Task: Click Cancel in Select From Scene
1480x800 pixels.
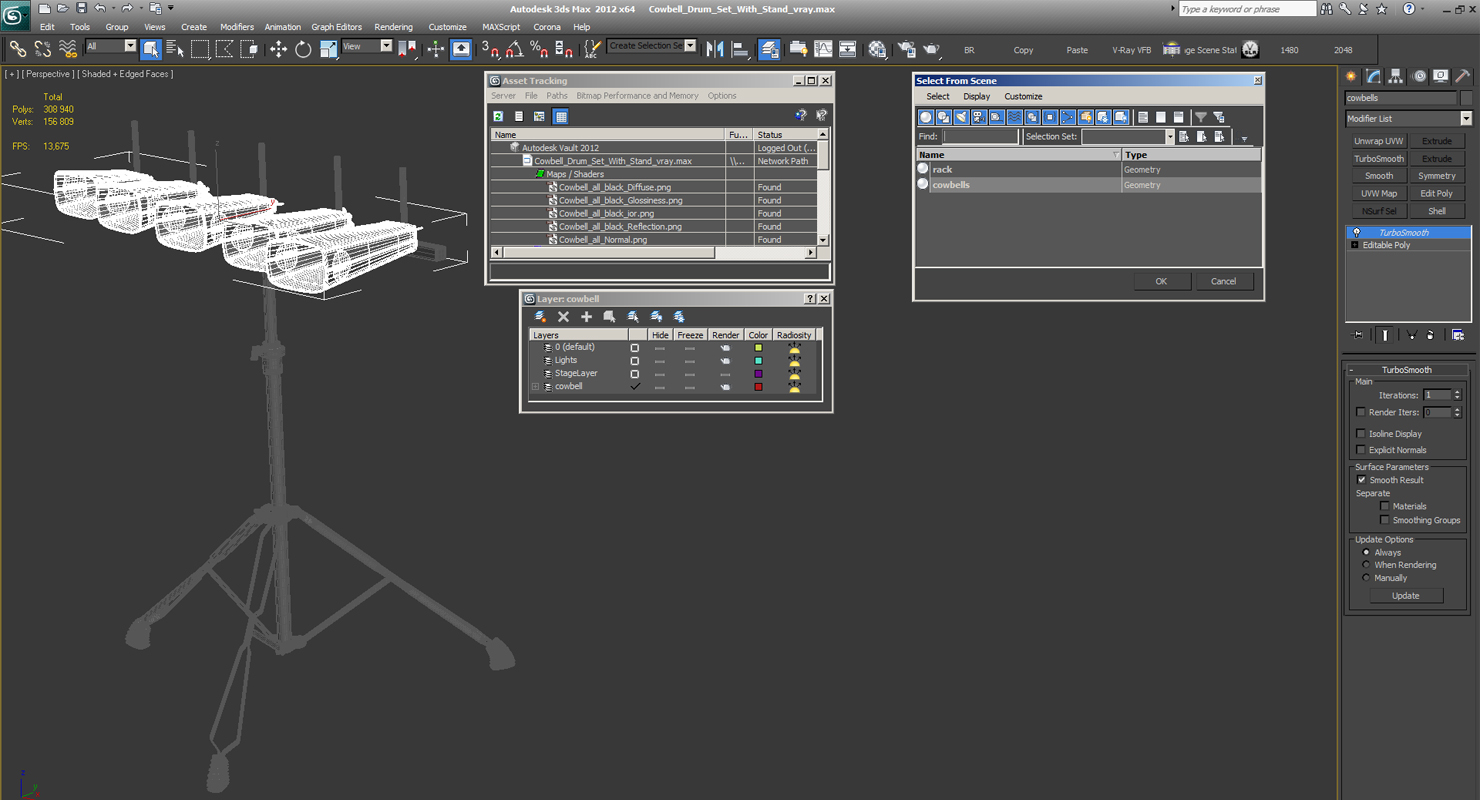Action: pyautogui.click(x=1224, y=281)
